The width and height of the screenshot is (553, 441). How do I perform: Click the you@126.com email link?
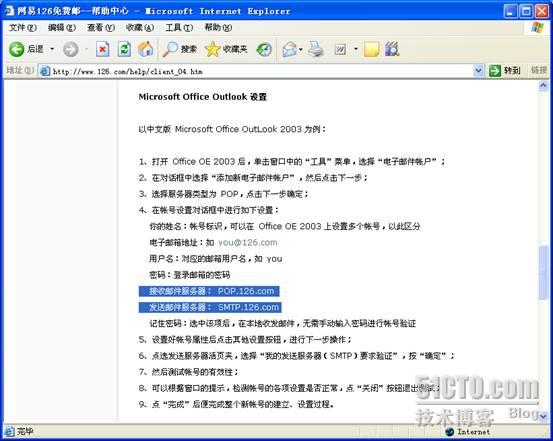point(248,243)
